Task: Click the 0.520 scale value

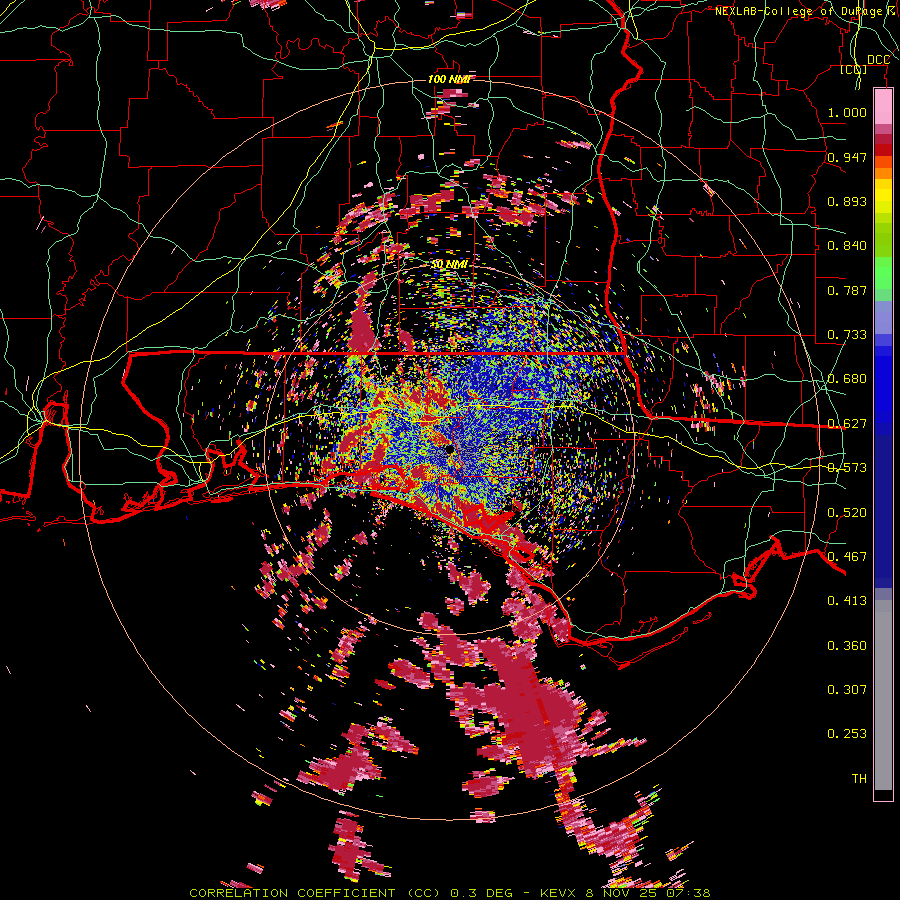Action: coord(847,513)
